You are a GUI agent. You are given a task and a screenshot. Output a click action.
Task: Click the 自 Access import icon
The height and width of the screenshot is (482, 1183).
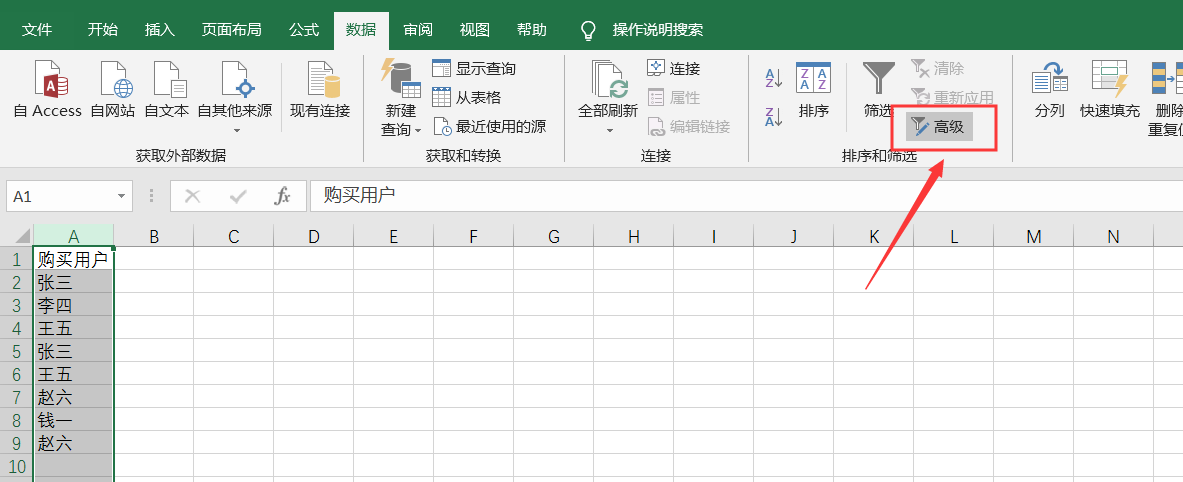click(48, 80)
